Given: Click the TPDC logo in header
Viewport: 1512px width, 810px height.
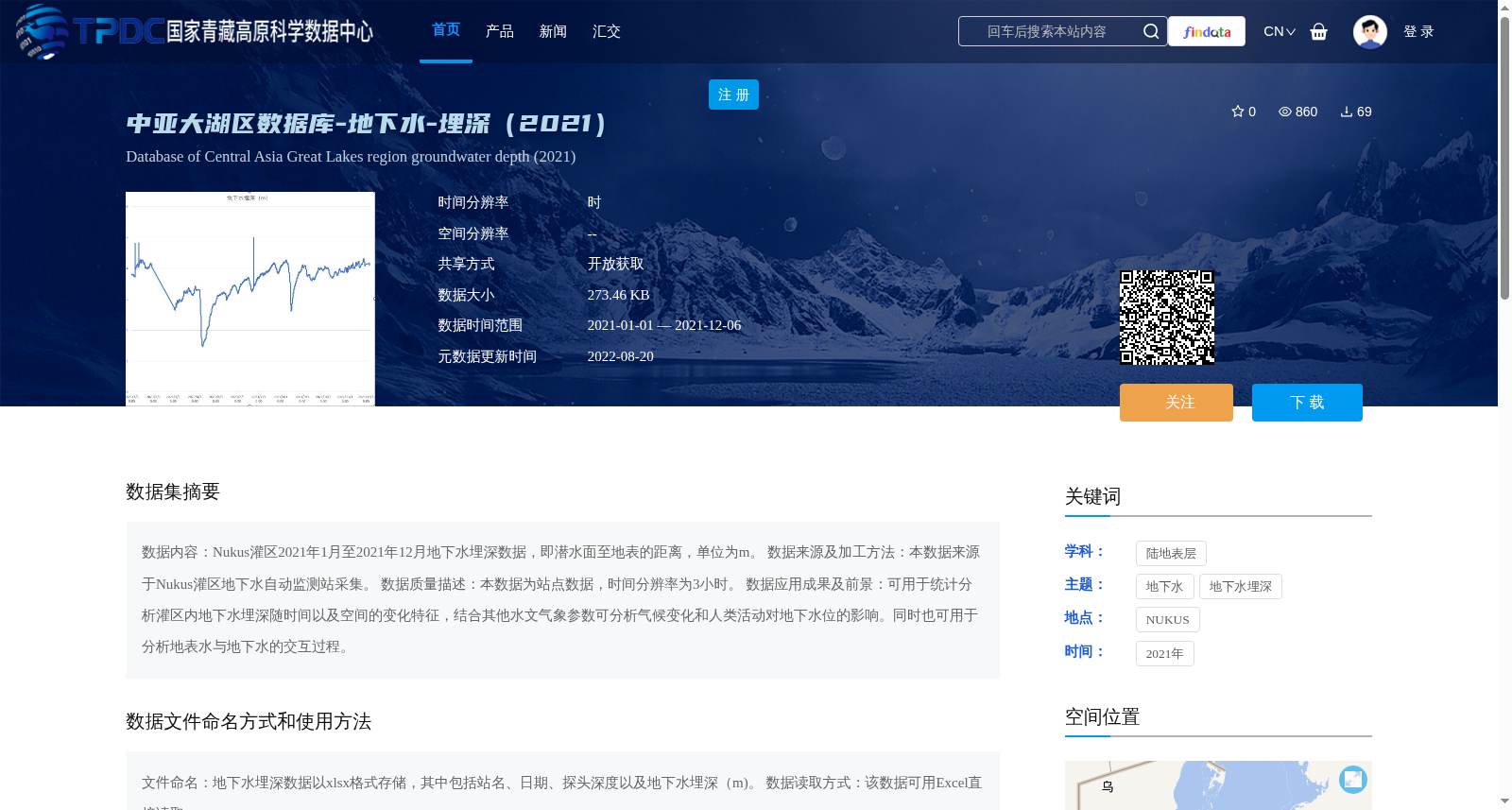Looking at the screenshot, I should click(195, 31).
